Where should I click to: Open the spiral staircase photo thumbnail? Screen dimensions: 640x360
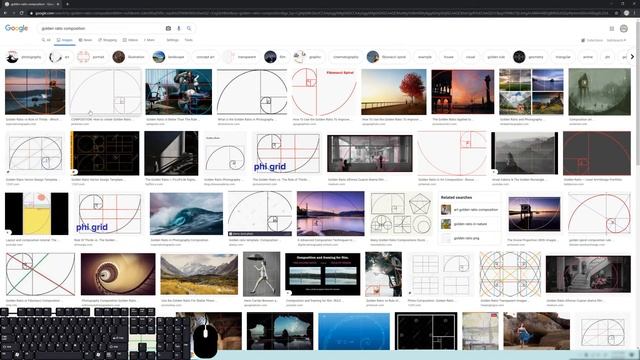pyautogui.click(x=118, y=274)
